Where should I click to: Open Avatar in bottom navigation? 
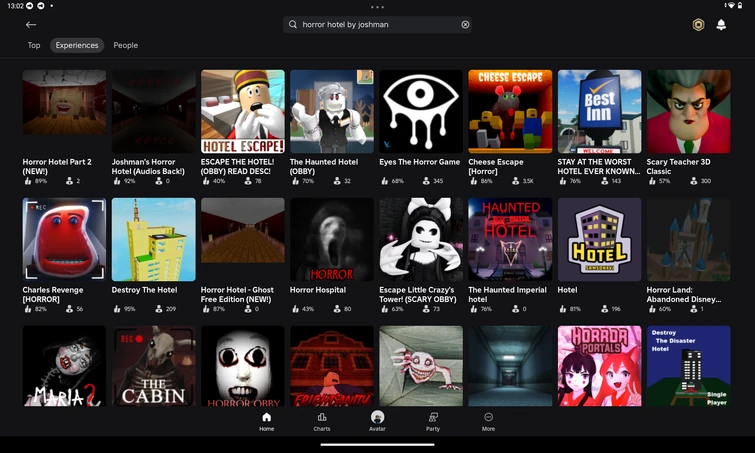click(x=378, y=421)
